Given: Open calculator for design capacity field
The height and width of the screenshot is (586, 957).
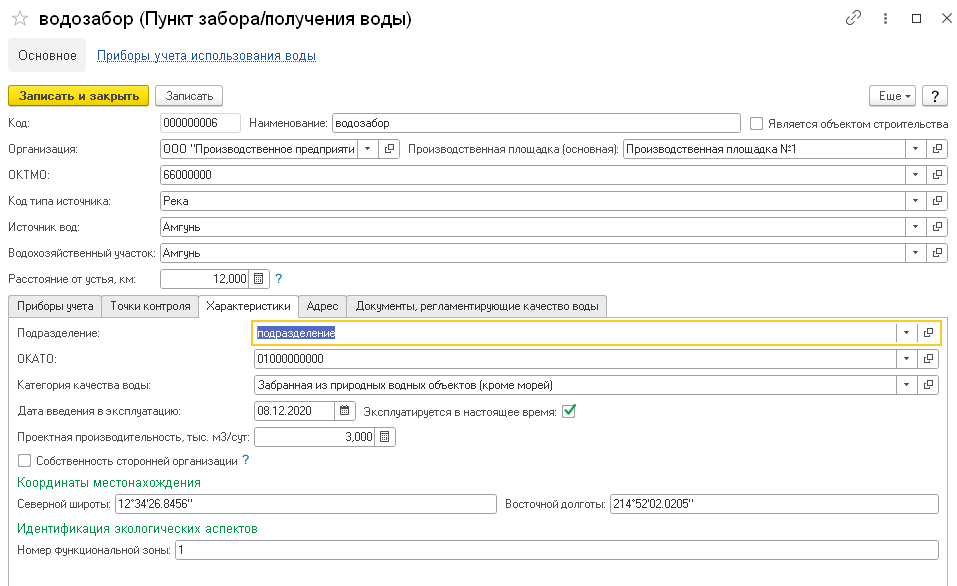Looking at the screenshot, I should (385, 437).
